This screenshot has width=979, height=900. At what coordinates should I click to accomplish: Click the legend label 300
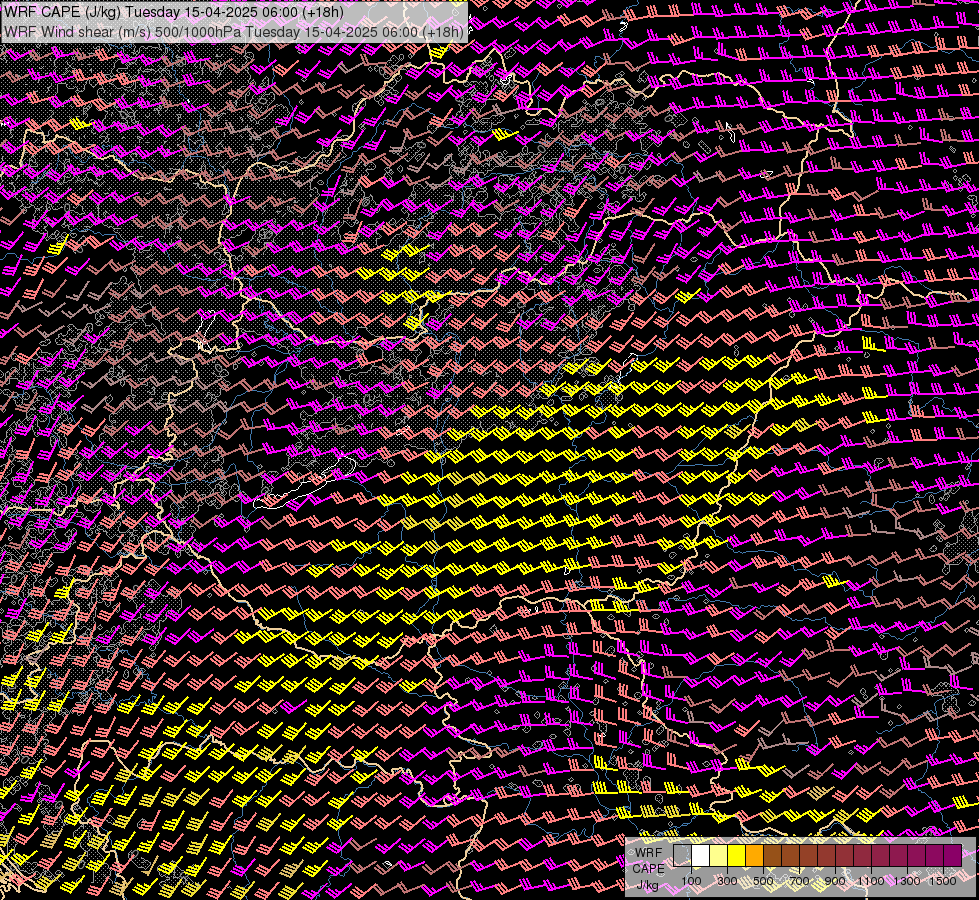tap(727, 881)
